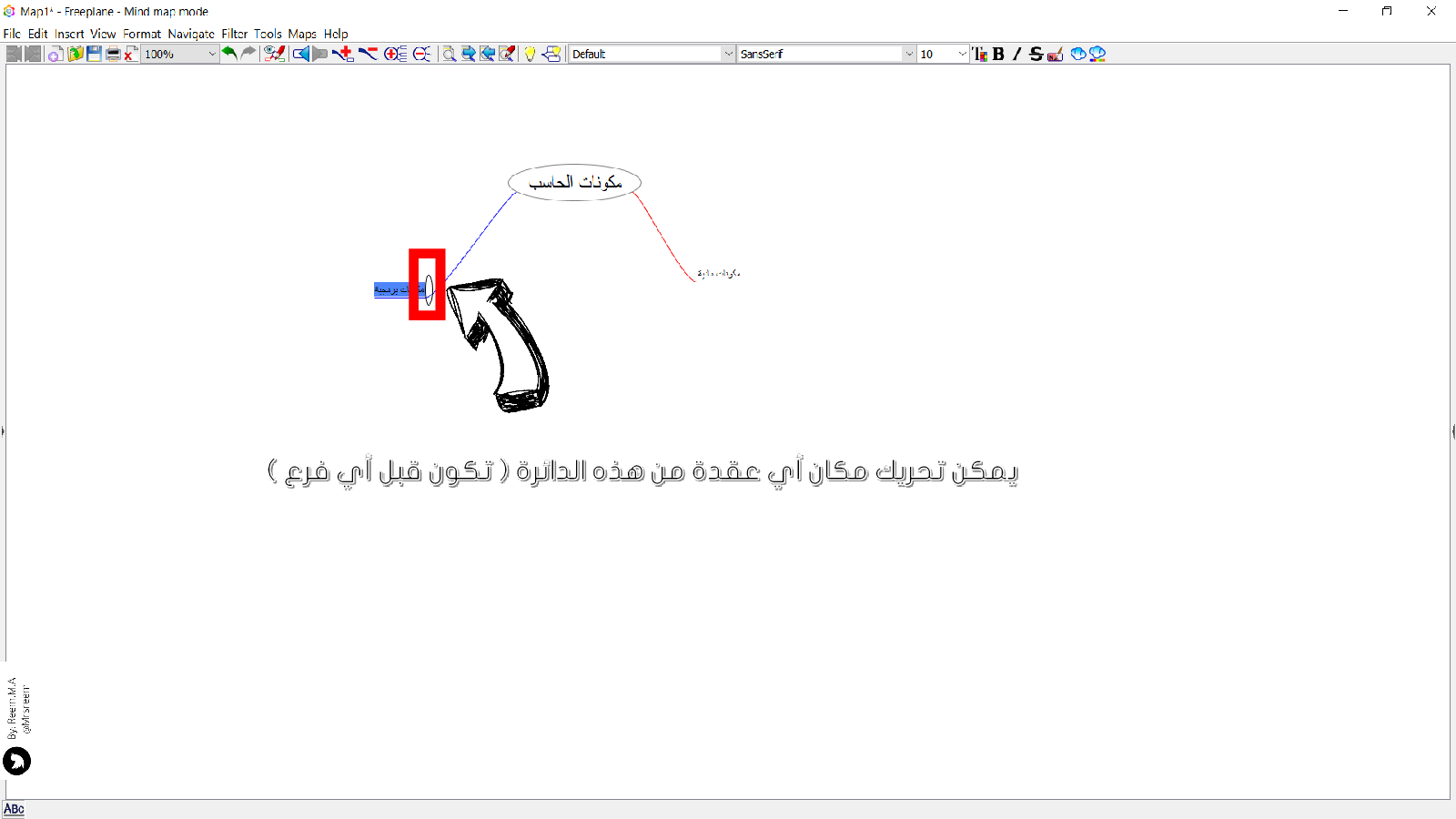Toggle italic text formatting

pos(1016,55)
